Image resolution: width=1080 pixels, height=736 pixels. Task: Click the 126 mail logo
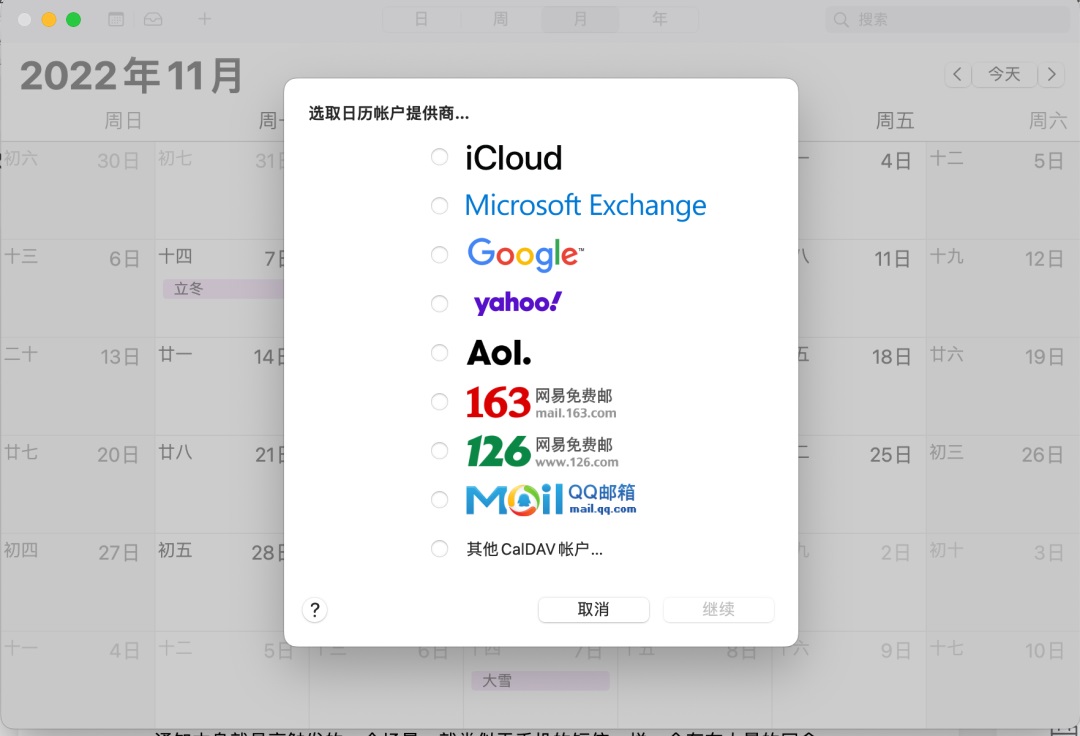pyautogui.click(x=542, y=451)
